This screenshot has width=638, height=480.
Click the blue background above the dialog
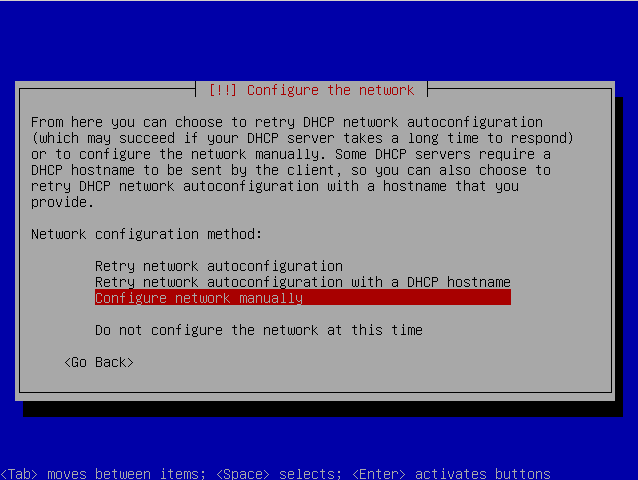[319, 41]
